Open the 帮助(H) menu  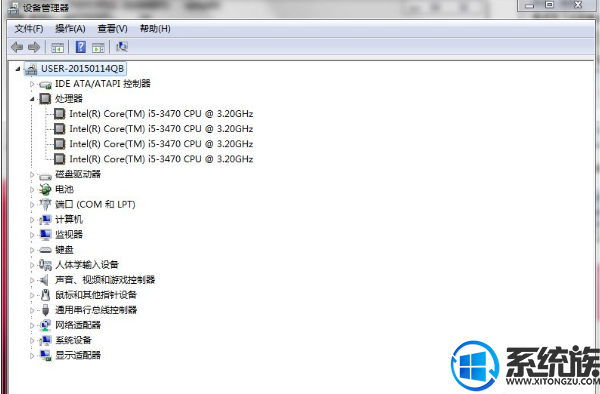click(x=155, y=29)
